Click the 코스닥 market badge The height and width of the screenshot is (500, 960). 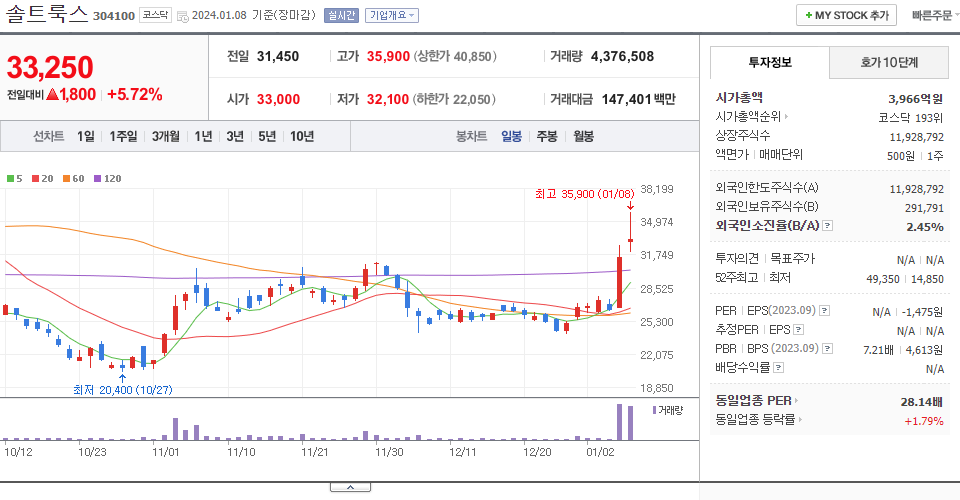coord(156,15)
